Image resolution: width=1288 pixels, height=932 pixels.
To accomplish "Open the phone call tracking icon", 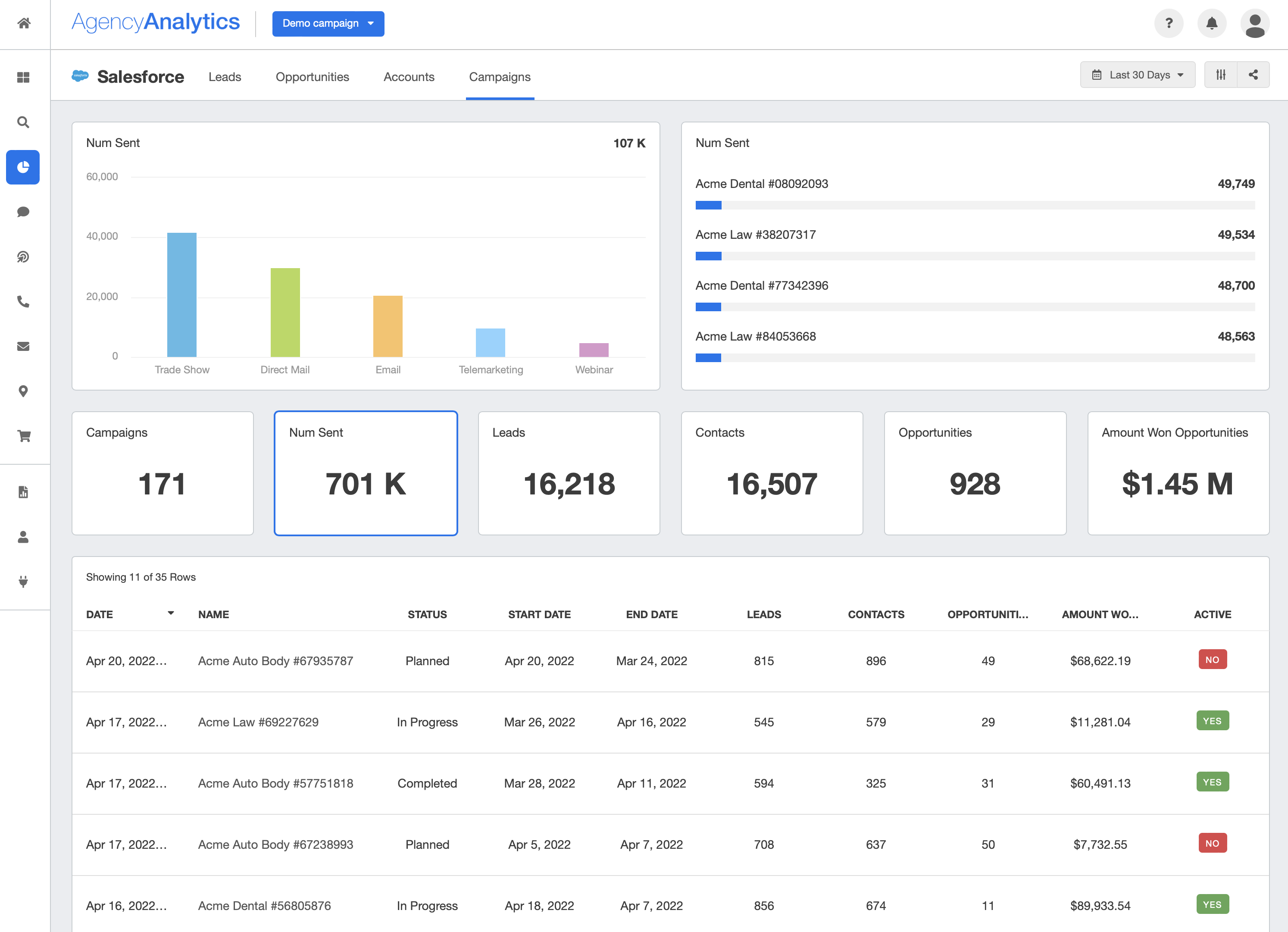I will (23, 302).
